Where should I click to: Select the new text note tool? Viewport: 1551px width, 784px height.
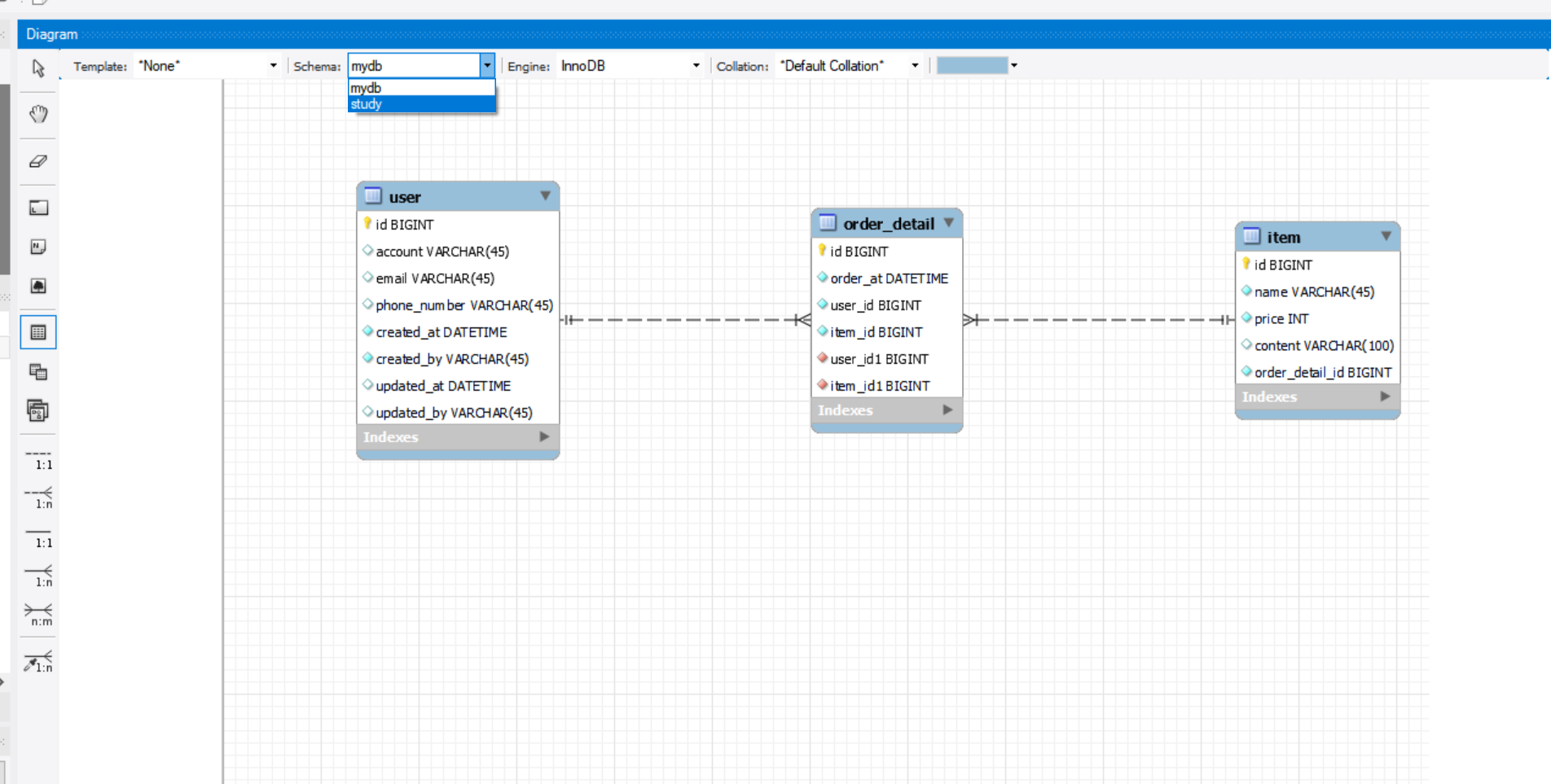tap(37, 247)
